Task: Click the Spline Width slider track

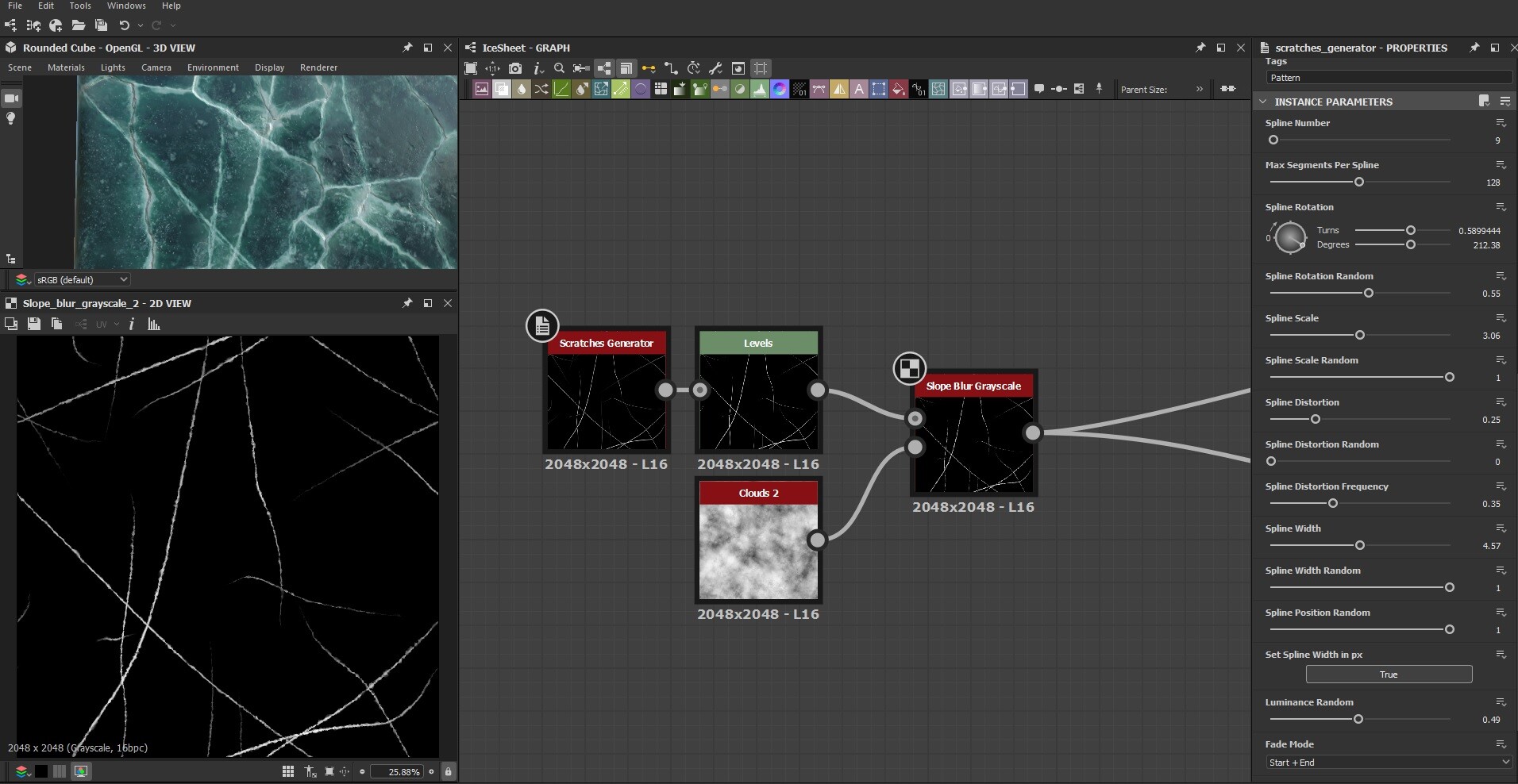Action: coord(1405,545)
